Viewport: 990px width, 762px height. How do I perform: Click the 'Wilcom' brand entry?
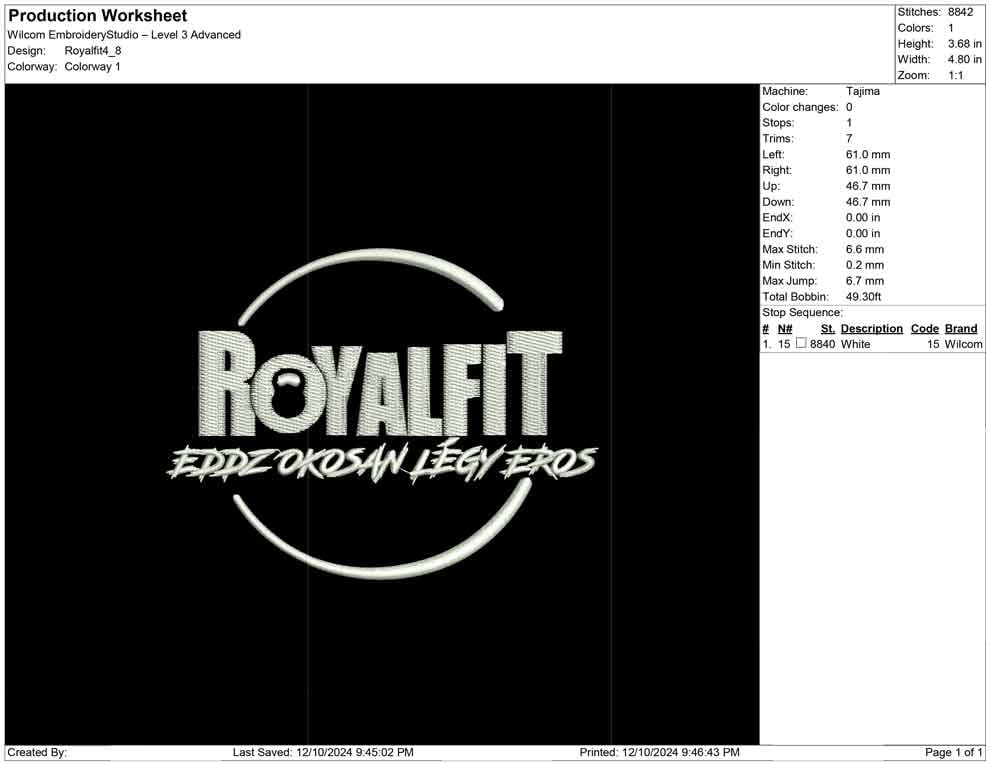pyautogui.click(x=963, y=344)
